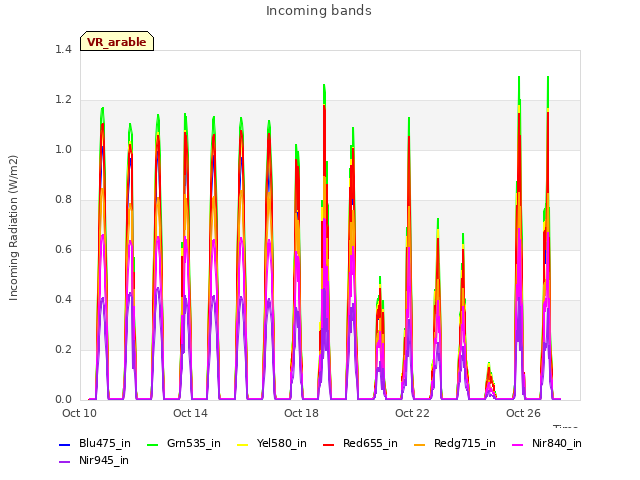Click the orange Redg715_in legend color marker
640x480 pixels.
click(x=419, y=444)
